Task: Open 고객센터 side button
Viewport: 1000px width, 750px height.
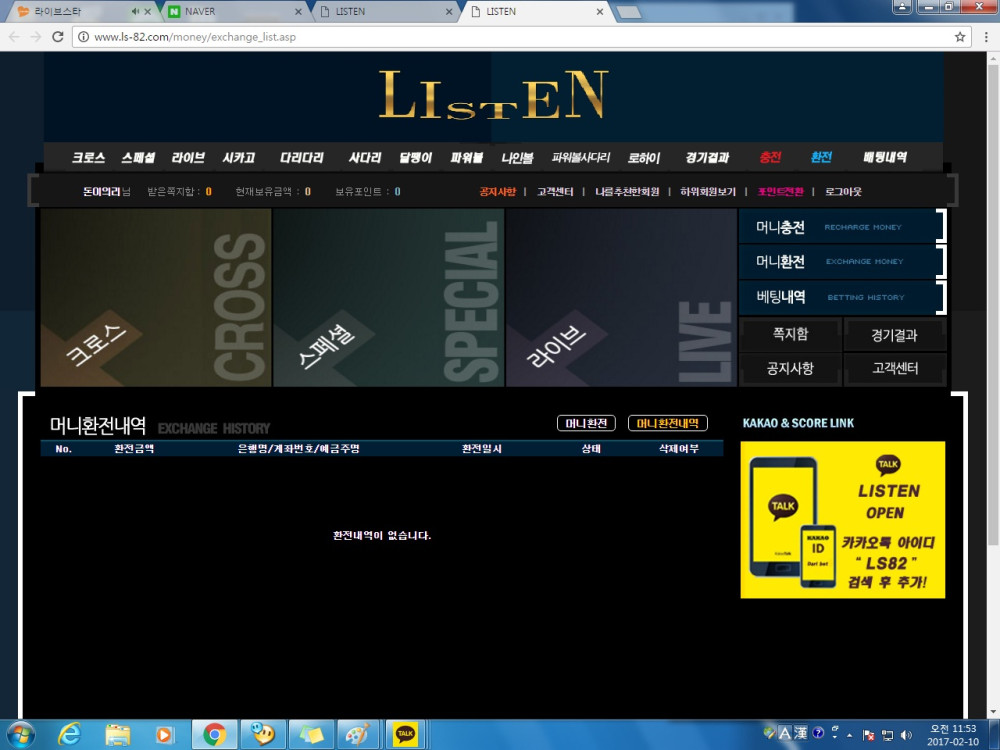Action: [x=894, y=369]
